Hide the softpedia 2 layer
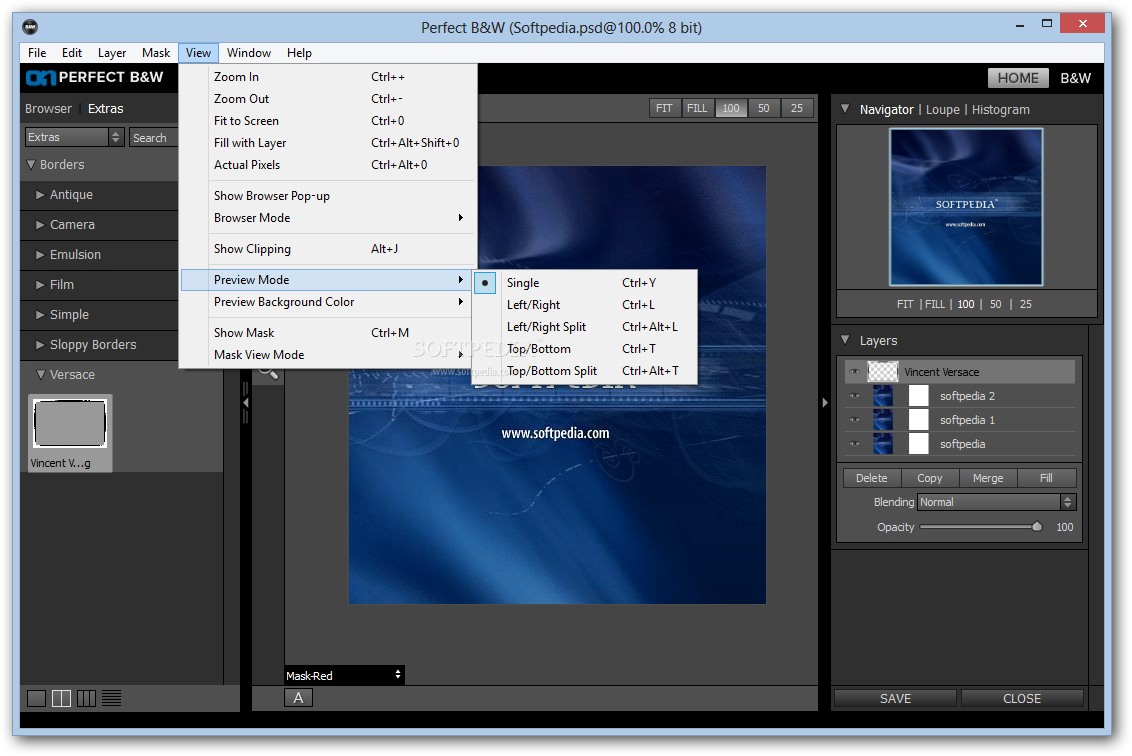This screenshot has width=1132, height=756. point(855,396)
